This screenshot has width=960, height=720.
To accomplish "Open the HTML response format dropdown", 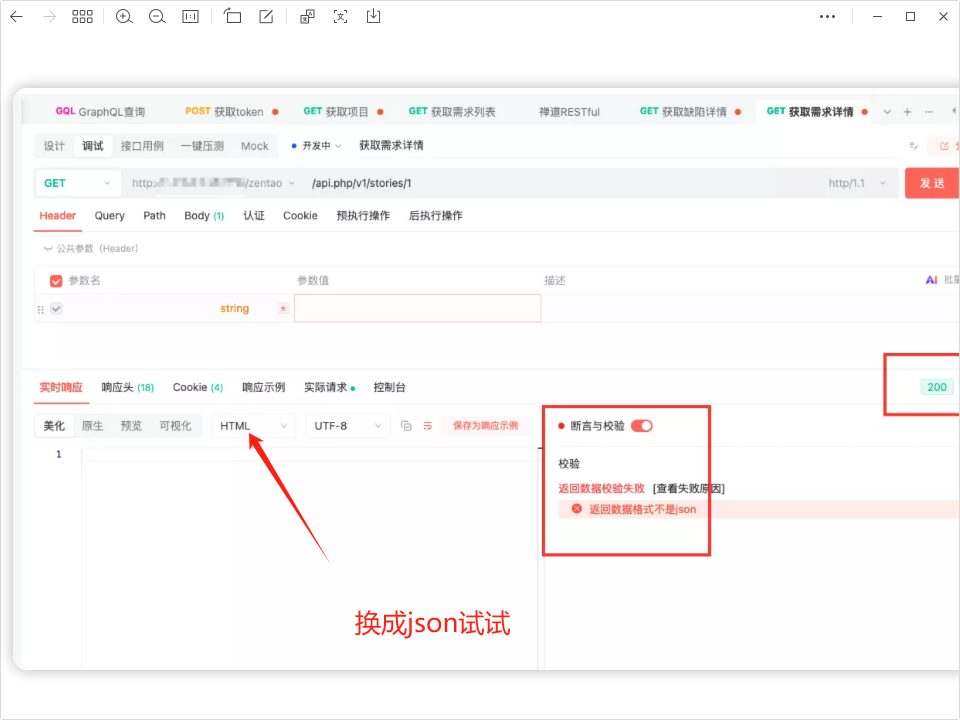I will 254,426.
